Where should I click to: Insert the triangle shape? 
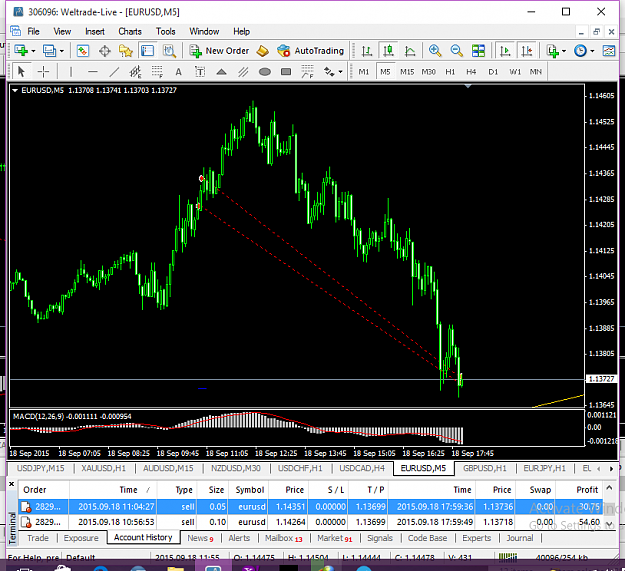tap(221, 72)
